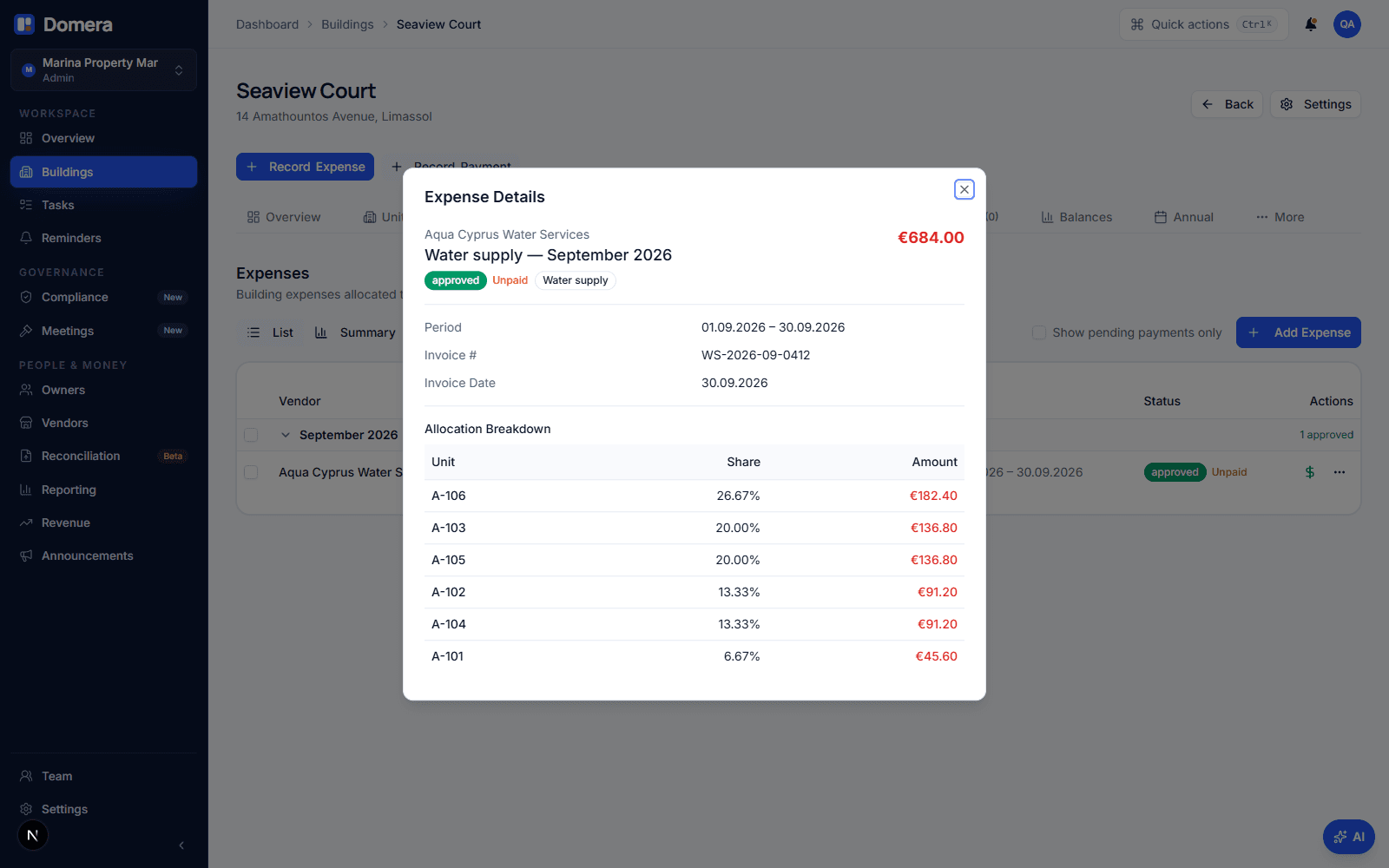Open the AI assistant button

click(1349, 837)
